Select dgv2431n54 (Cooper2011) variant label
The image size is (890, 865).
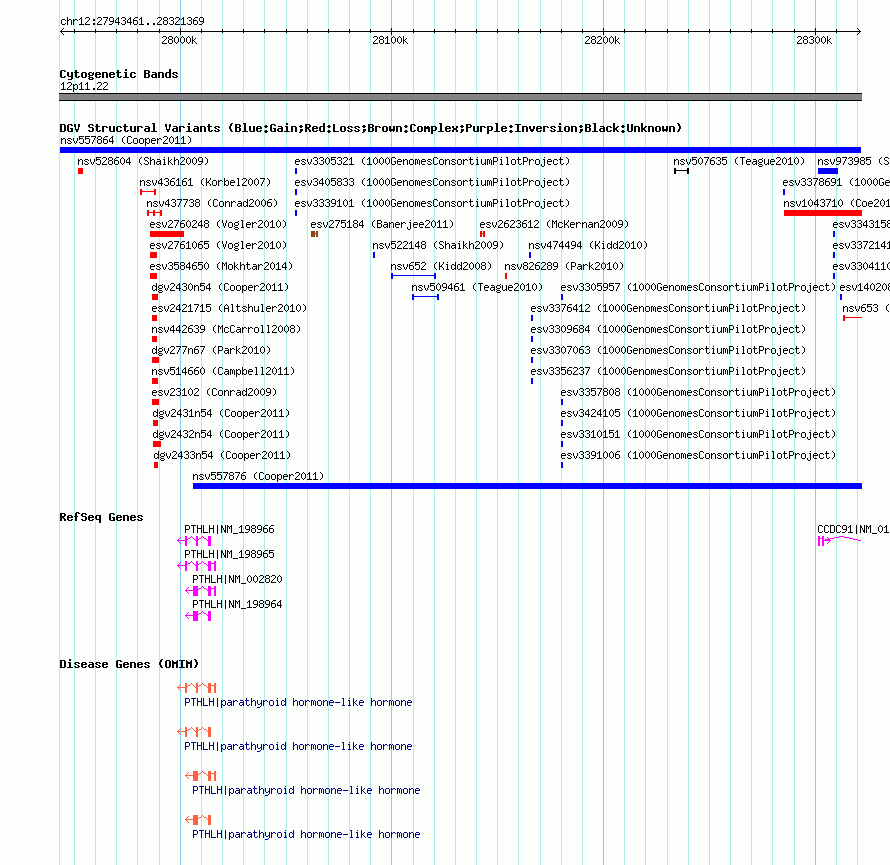221,413
